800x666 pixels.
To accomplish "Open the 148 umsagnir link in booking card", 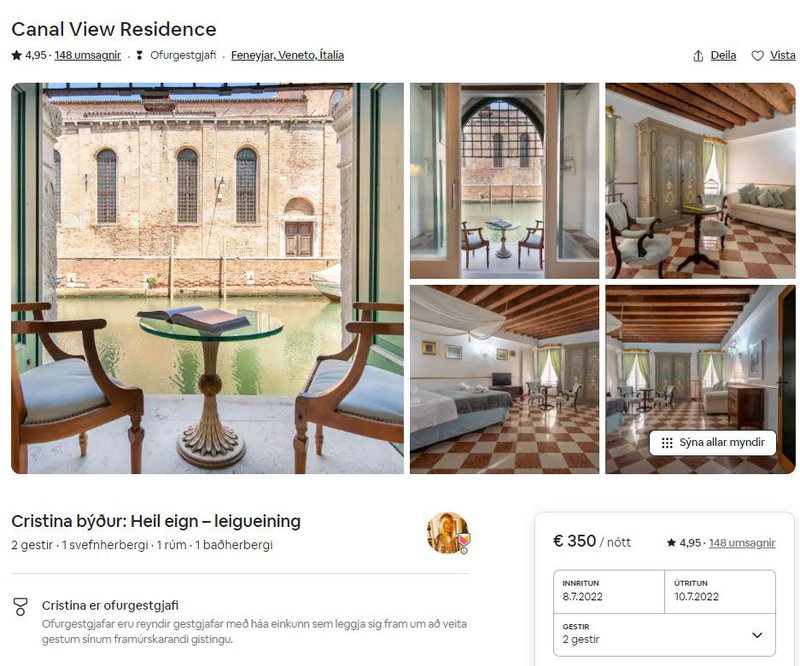I will [742, 542].
